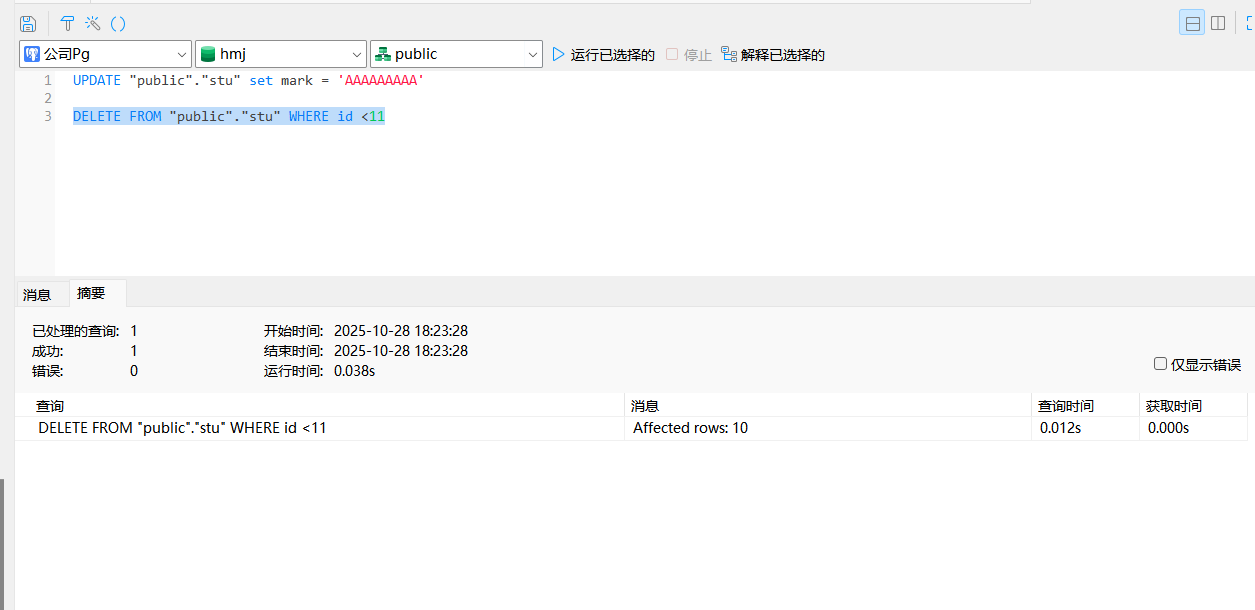Screen dimensions: 1255x610
Task: Click the 'AAAAAAAAA' string literal in editor
Action: click(381, 80)
